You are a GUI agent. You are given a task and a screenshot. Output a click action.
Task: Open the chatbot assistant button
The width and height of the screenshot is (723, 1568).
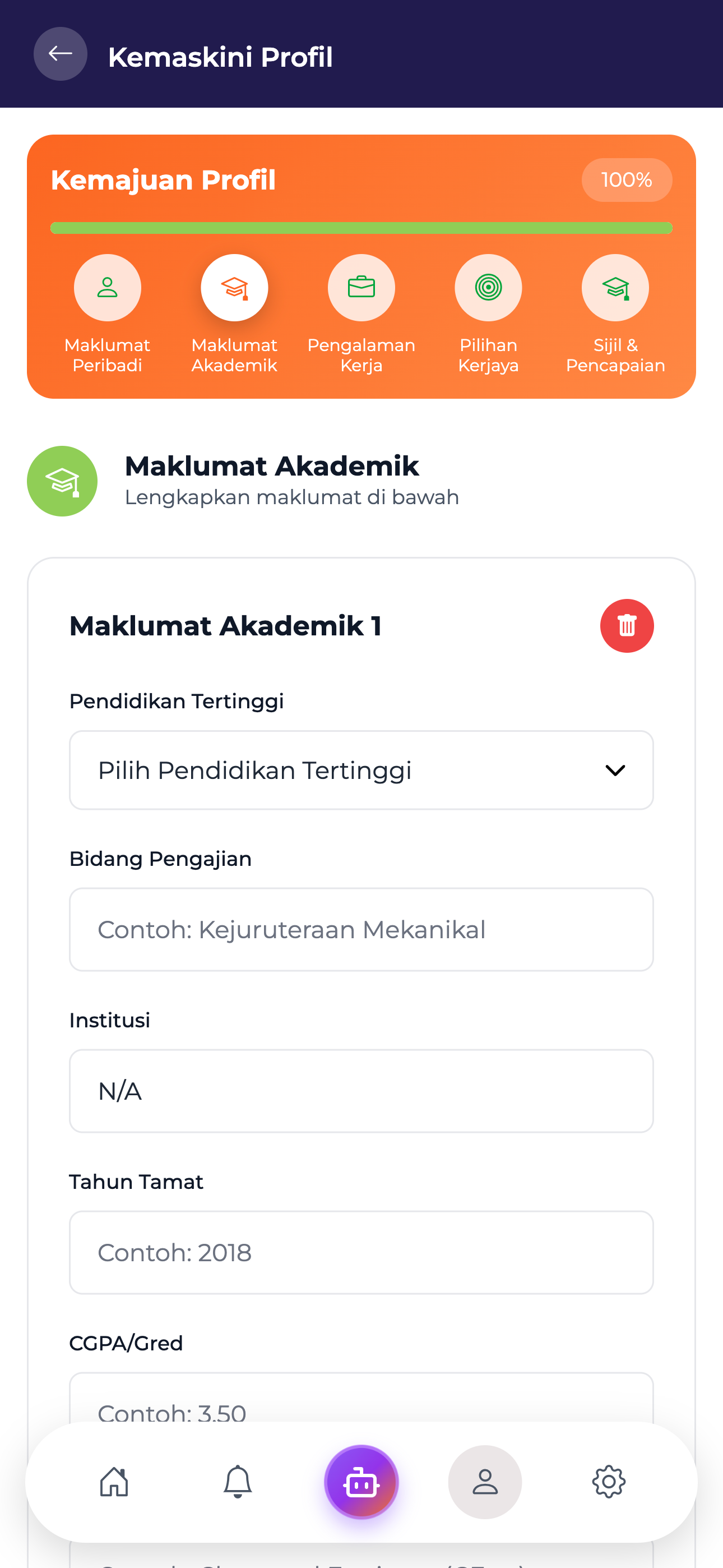click(x=361, y=1482)
